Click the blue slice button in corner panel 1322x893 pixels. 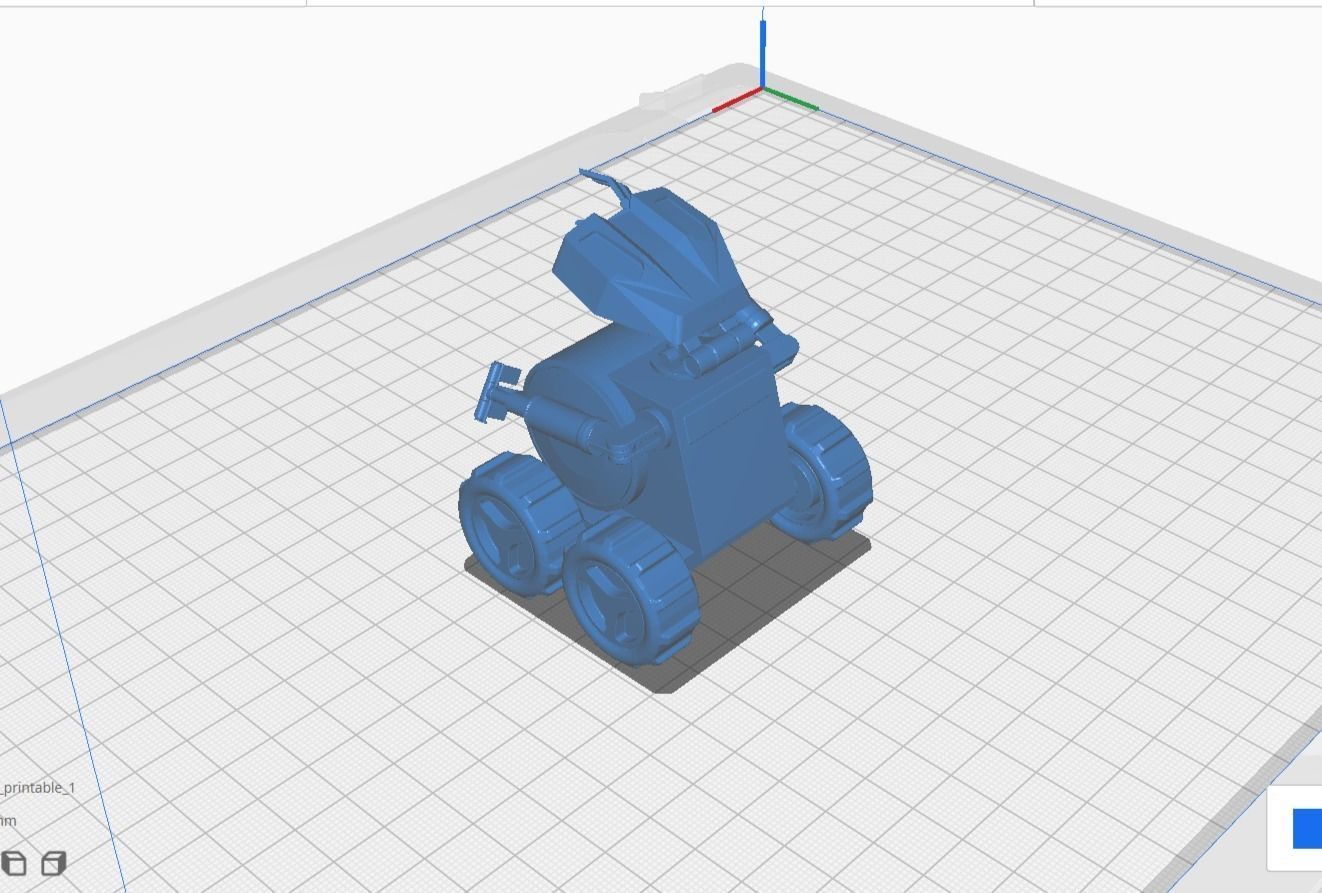pyautogui.click(x=1307, y=829)
